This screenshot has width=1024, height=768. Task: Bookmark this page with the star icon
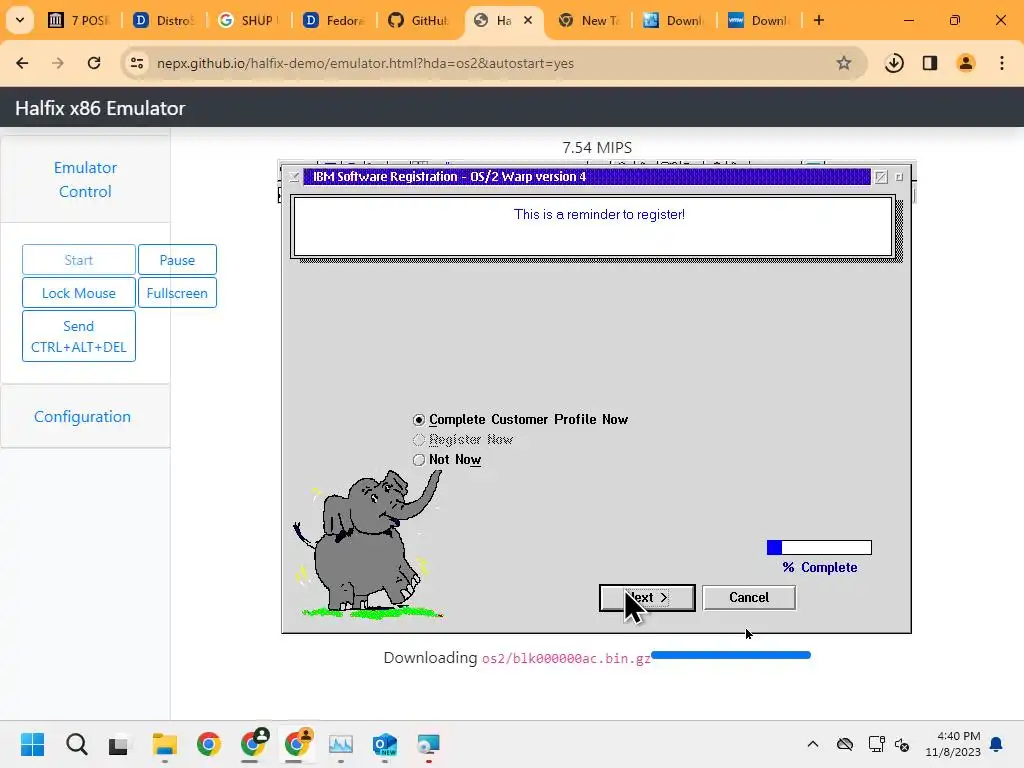(x=844, y=63)
